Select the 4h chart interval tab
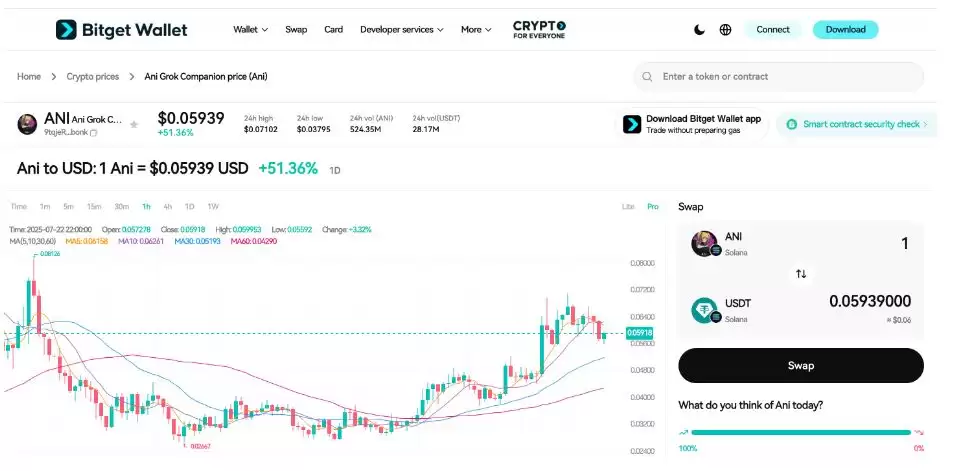 pos(168,206)
